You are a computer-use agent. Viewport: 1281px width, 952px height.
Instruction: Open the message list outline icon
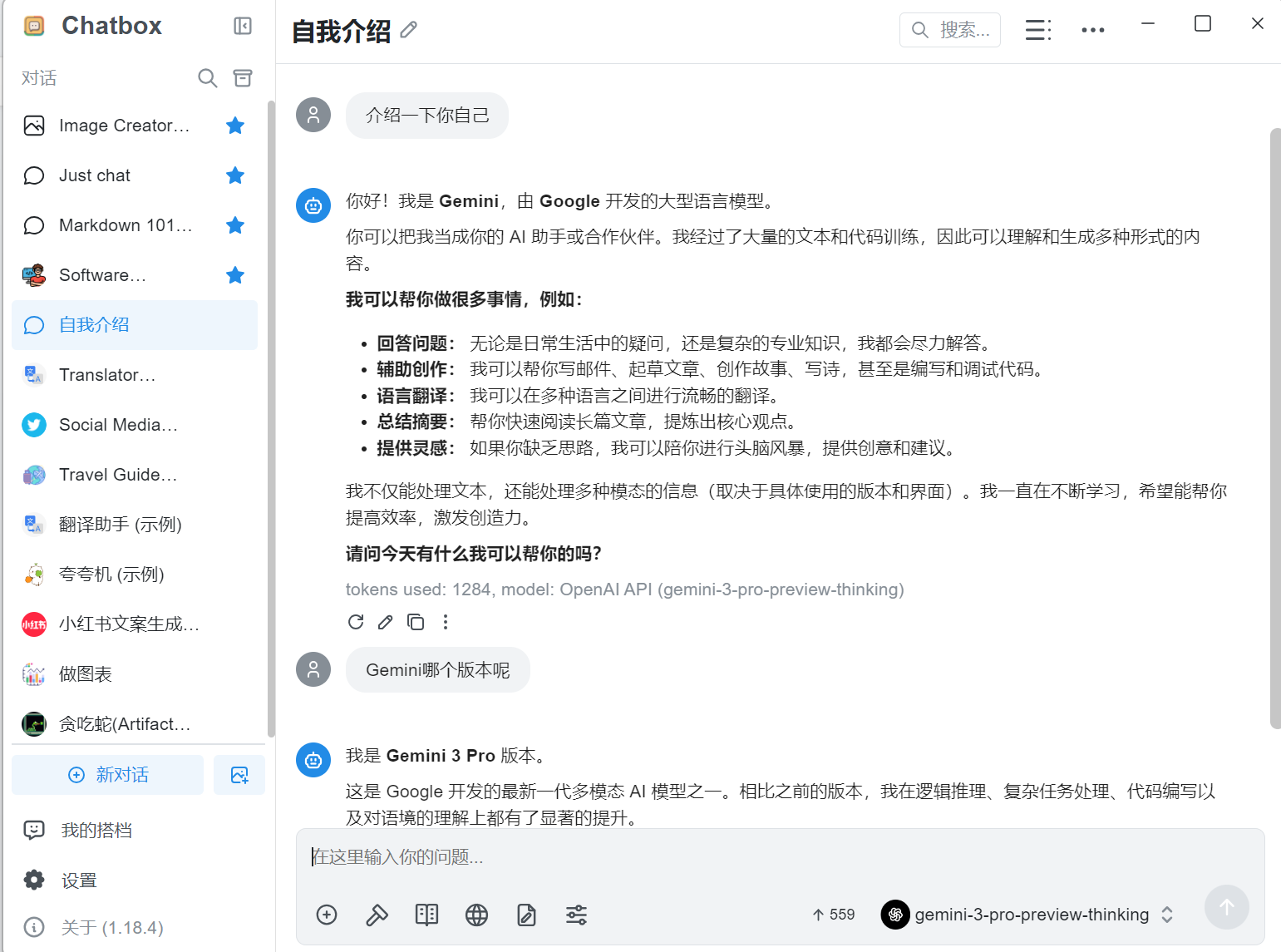(x=1037, y=30)
